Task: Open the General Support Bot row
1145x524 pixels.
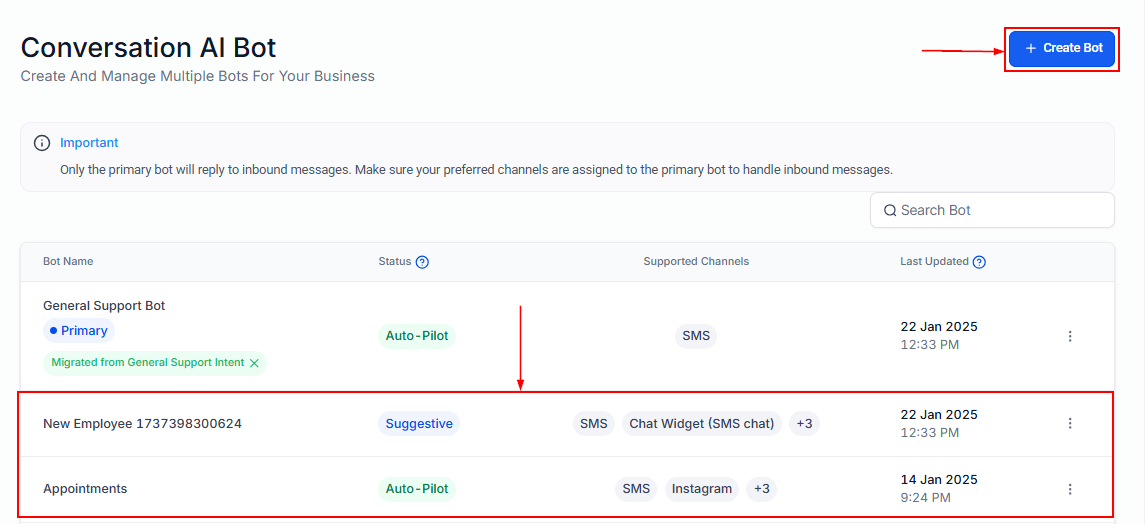Action: [x=104, y=306]
